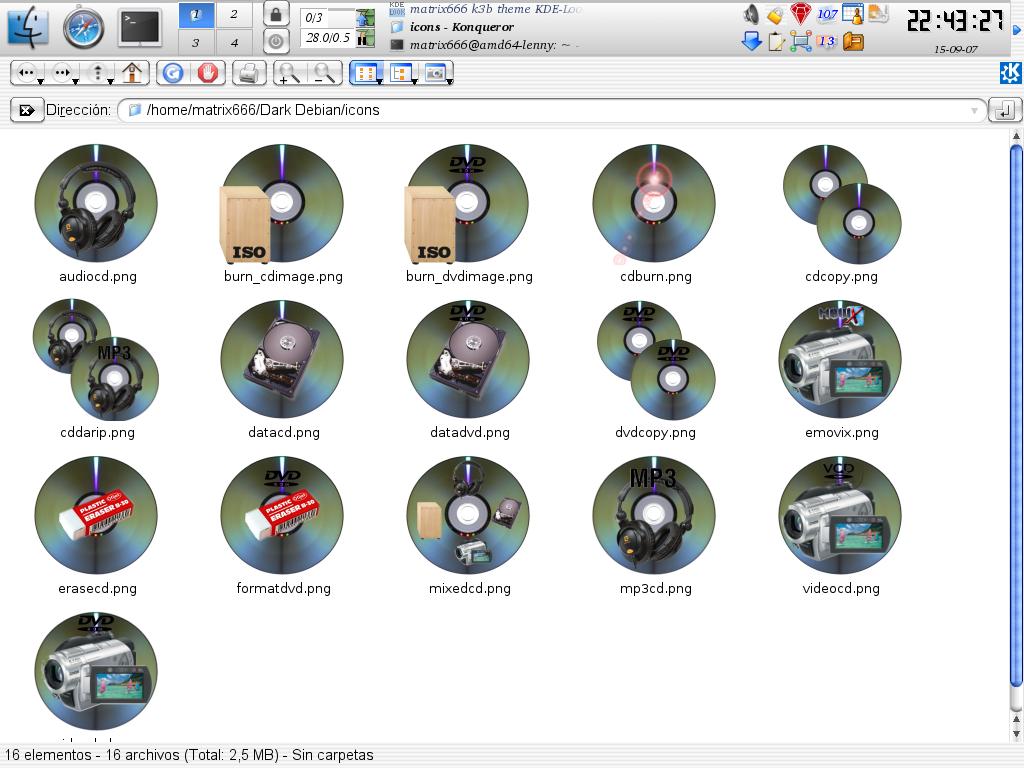Open the tree view mode dropdown arrow
Viewport: 1024px width, 768px height.
pyautogui.click(x=414, y=81)
